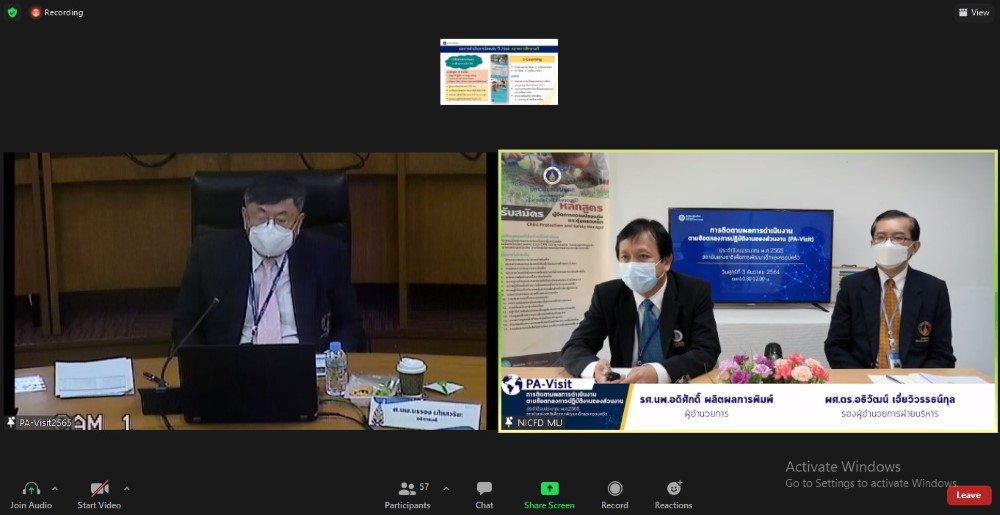
Task: Click the red Recording indicator
Action: (x=56, y=12)
